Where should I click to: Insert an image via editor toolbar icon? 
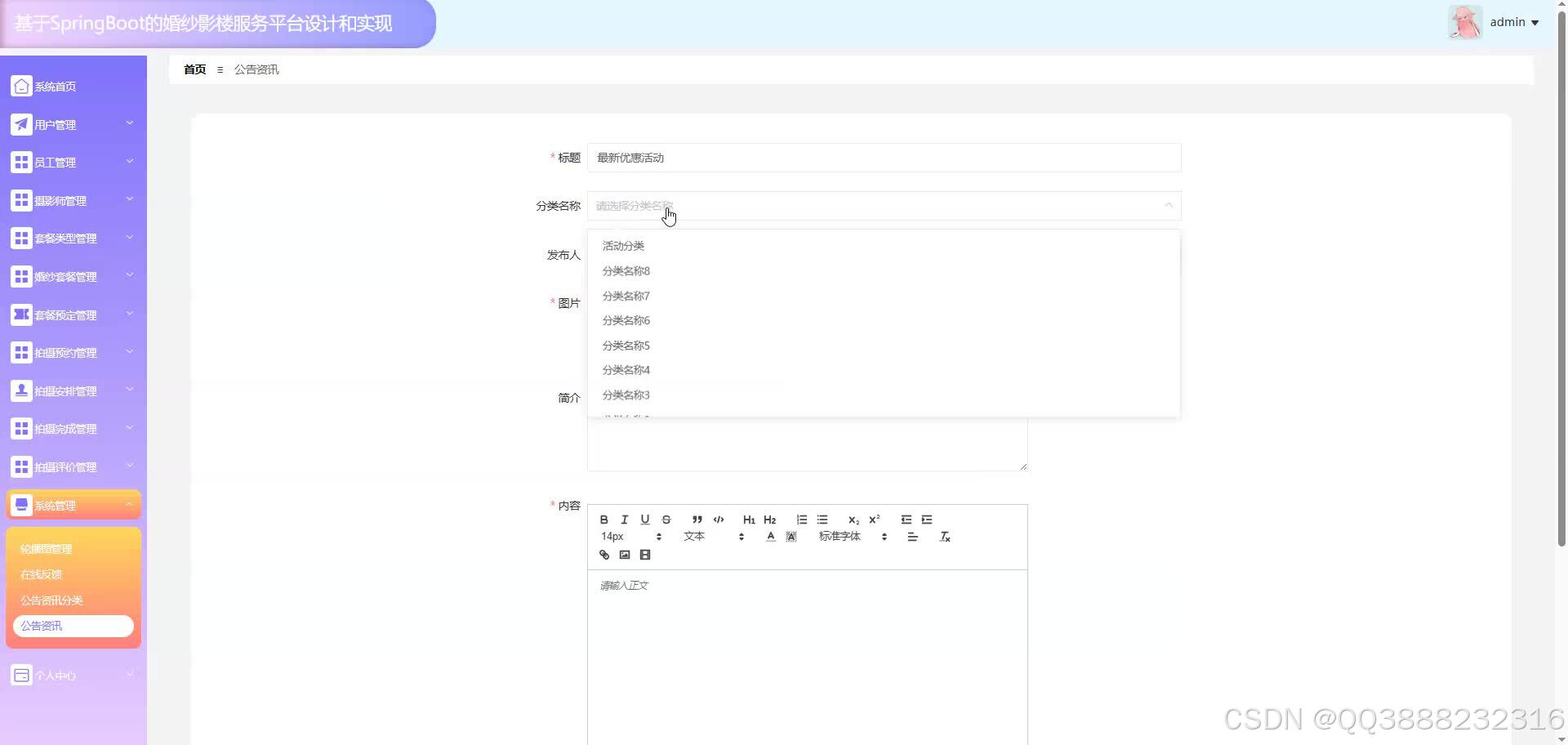625,555
